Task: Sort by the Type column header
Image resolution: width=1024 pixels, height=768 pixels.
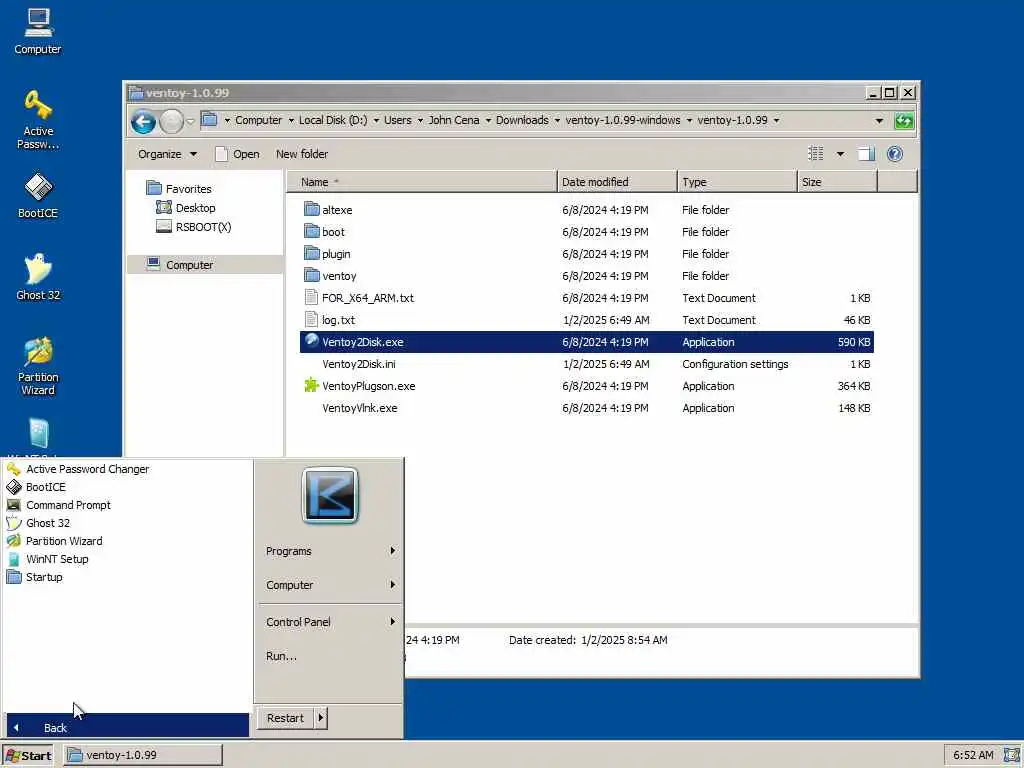Action: [738, 182]
